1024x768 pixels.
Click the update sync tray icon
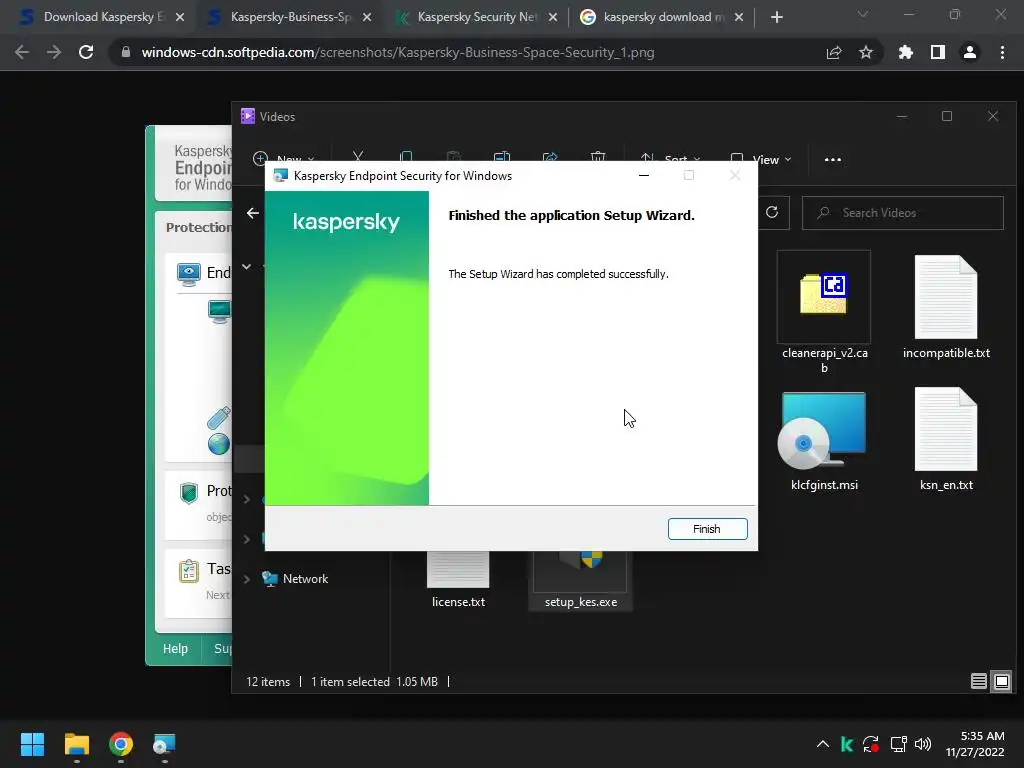(x=871, y=744)
